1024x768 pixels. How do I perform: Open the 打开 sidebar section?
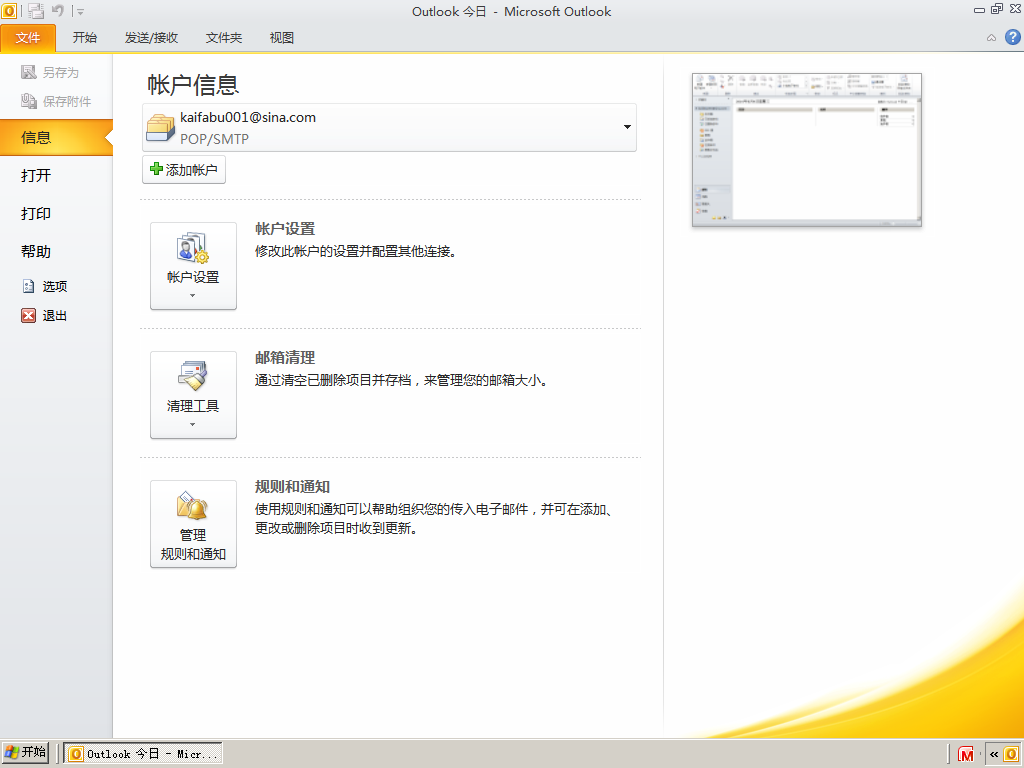56,175
